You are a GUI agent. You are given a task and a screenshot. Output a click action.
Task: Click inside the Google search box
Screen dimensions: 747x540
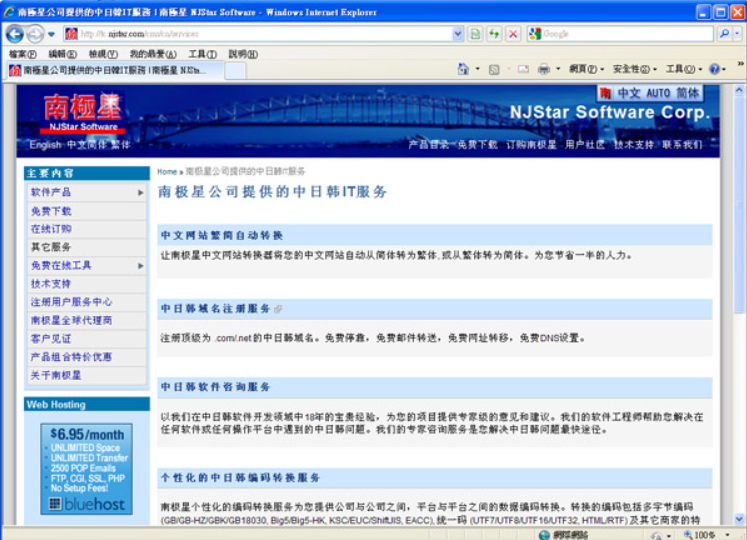click(x=627, y=34)
